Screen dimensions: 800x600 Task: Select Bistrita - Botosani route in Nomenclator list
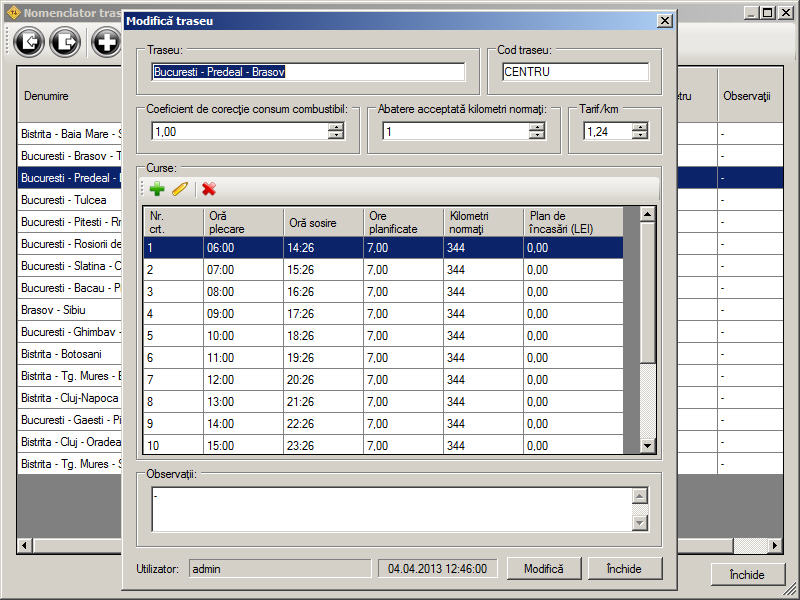point(70,354)
